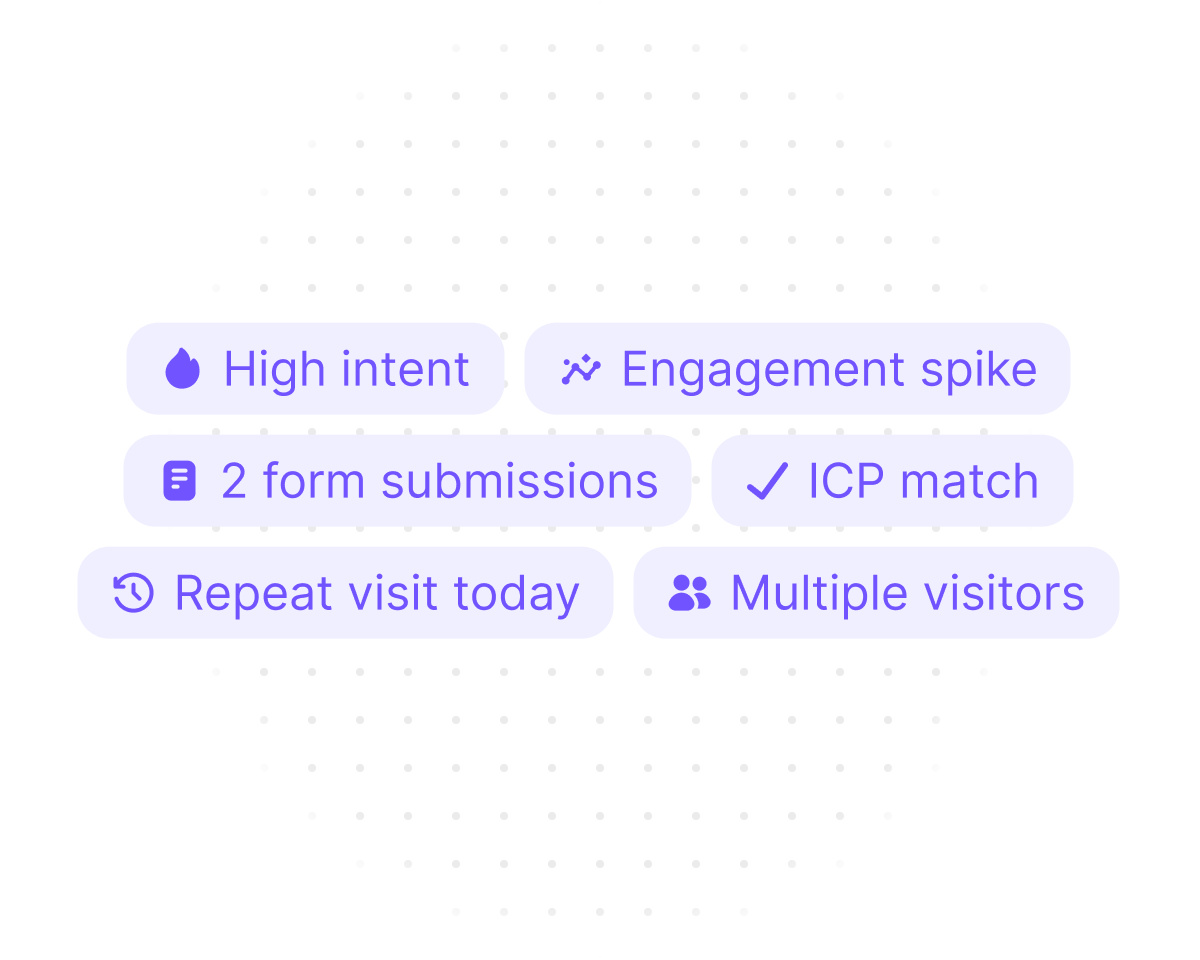Click the spike chart icon beside Engagement
This screenshot has height=960, width=1200.
(581, 369)
